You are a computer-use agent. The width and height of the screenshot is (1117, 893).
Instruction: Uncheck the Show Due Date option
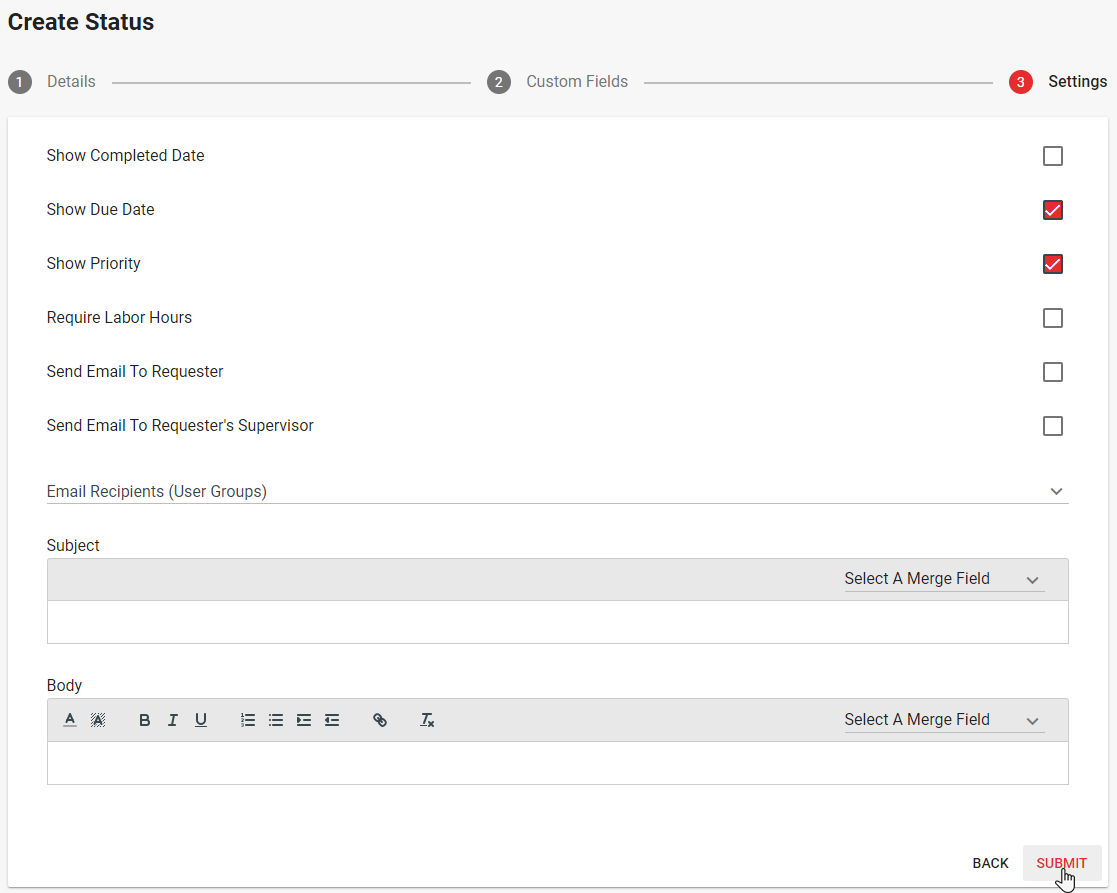(1052, 210)
